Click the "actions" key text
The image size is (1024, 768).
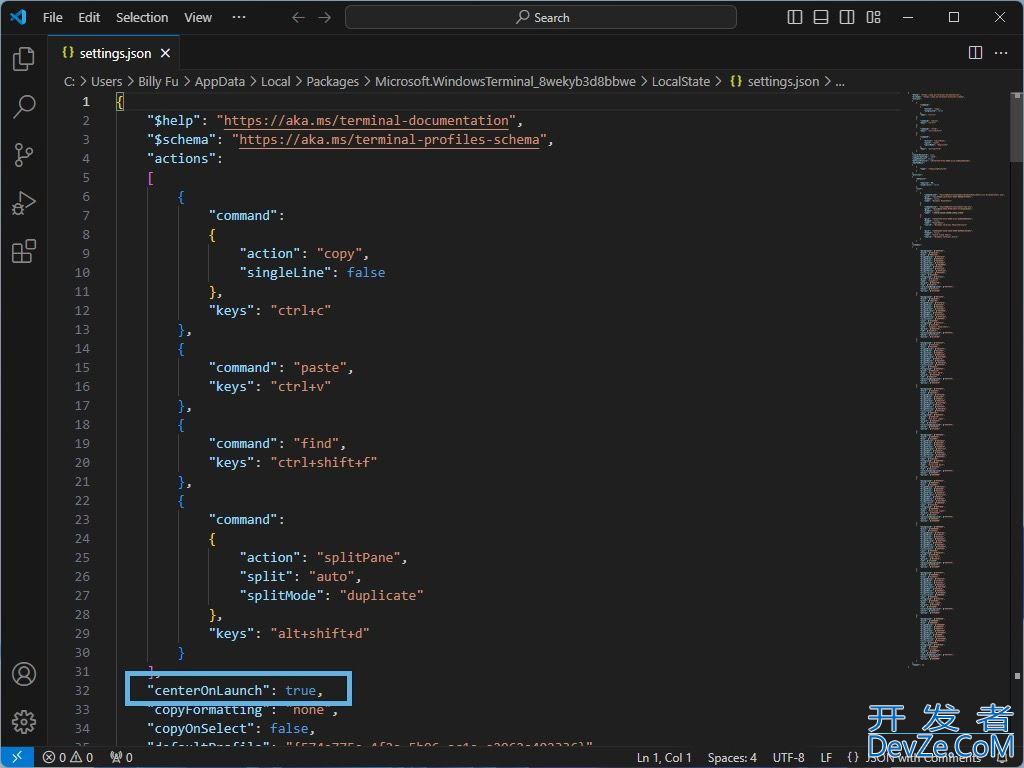(x=181, y=159)
